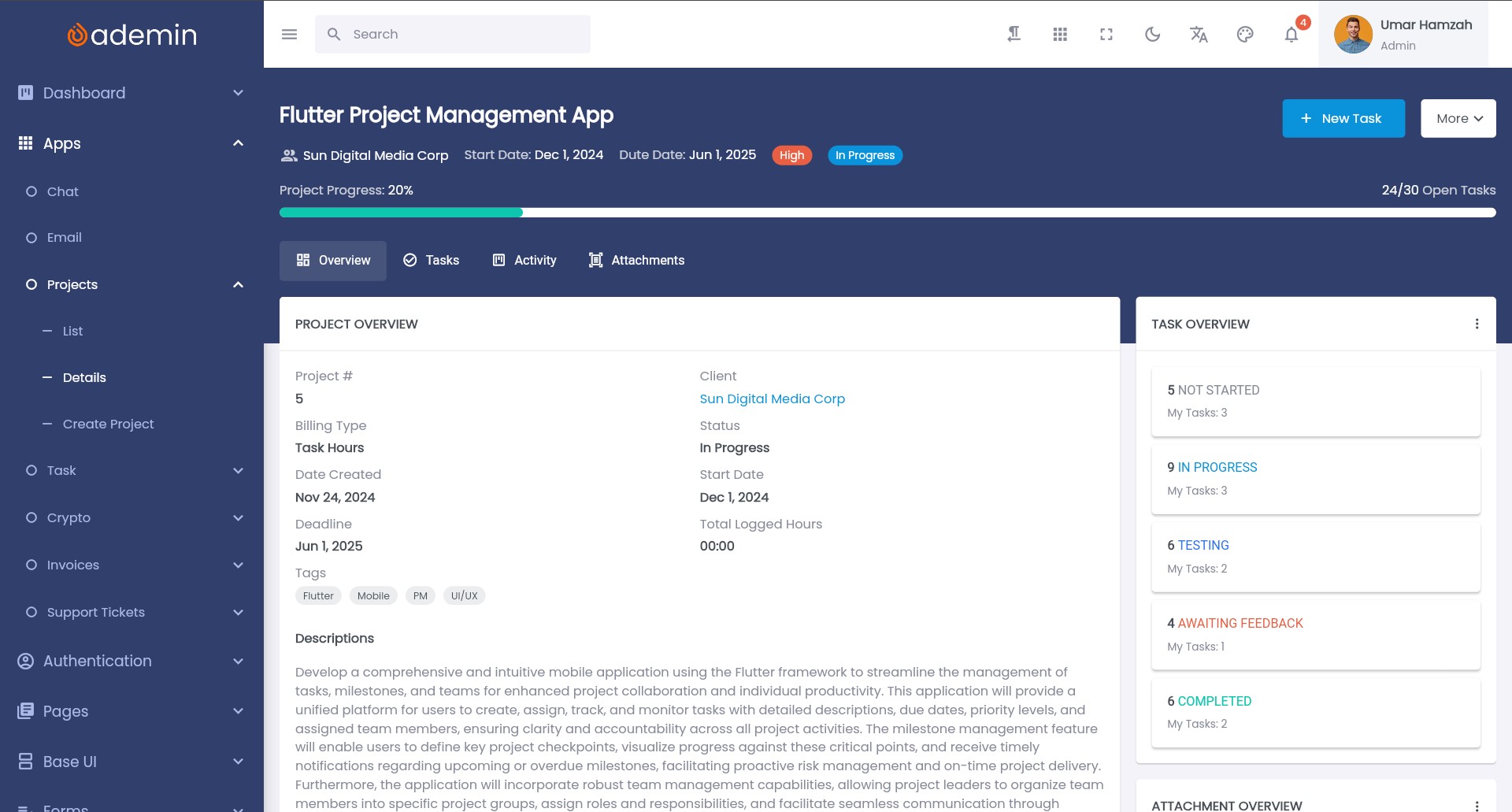The image size is (1512, 812).
Task: Toggle dark mode with moon icon
Action: tap(1153, 35)
